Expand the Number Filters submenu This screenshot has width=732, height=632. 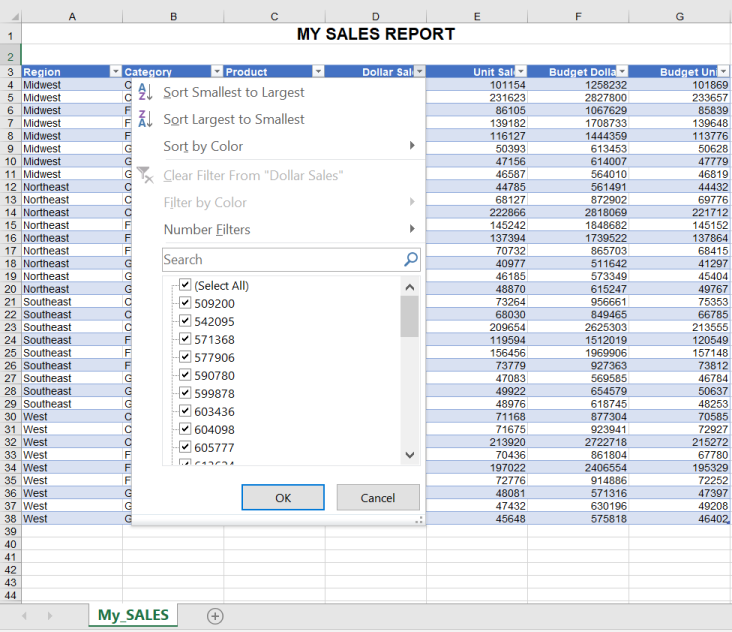click(x=290, y=229)
